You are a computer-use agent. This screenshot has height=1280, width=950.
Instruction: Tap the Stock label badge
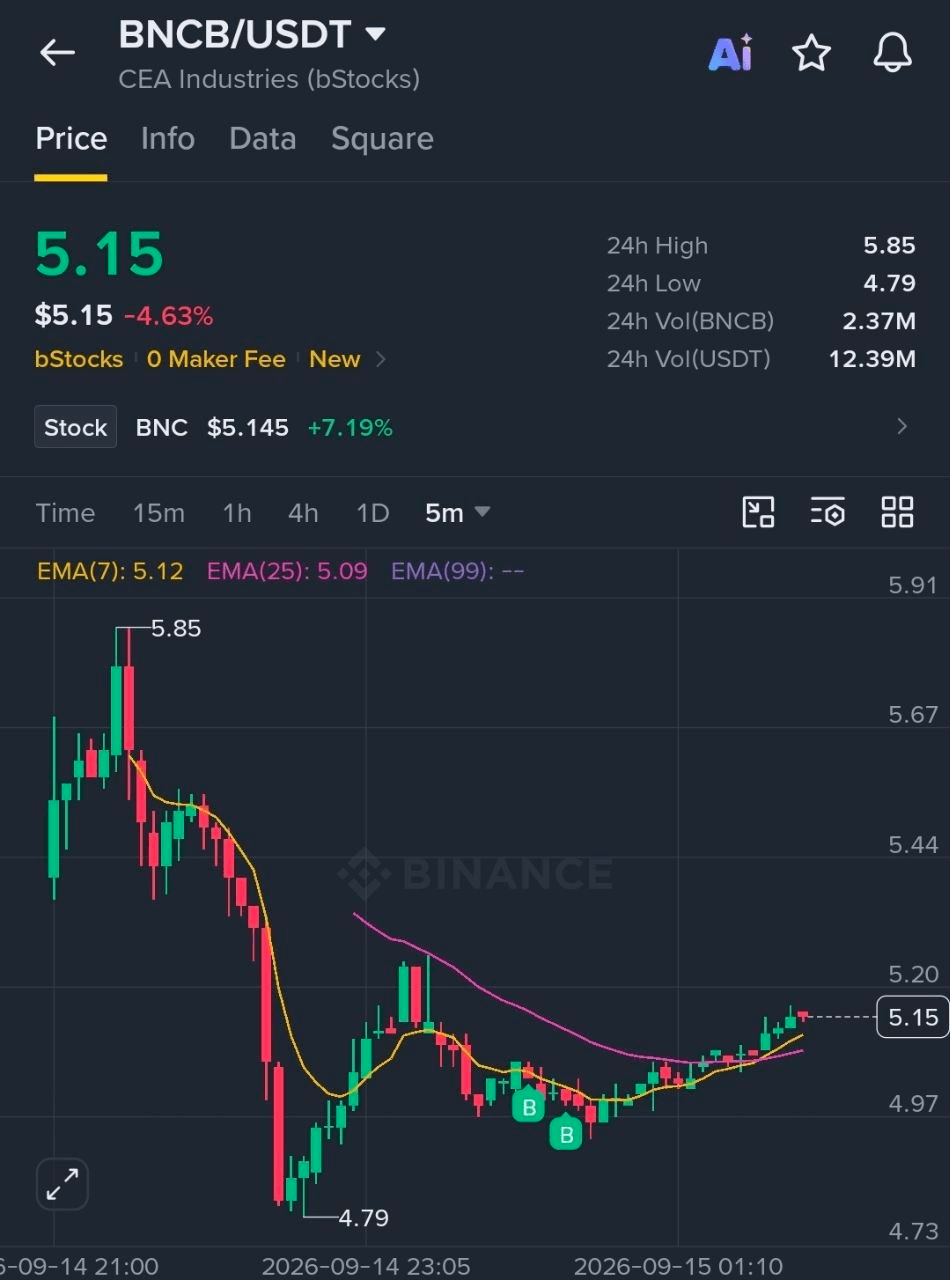coord(75,427)
